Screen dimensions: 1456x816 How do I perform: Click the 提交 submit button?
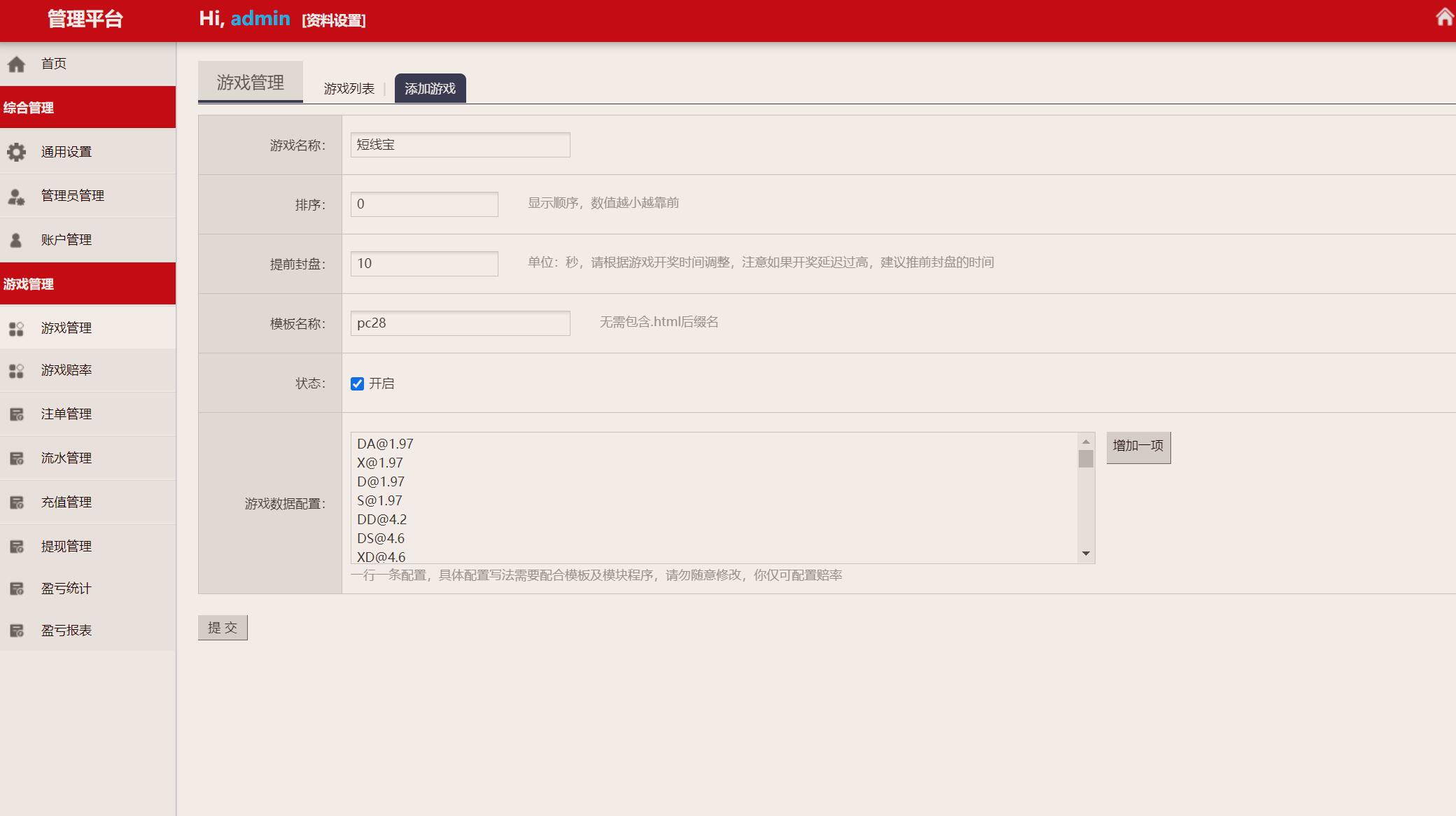click(223, 628)
